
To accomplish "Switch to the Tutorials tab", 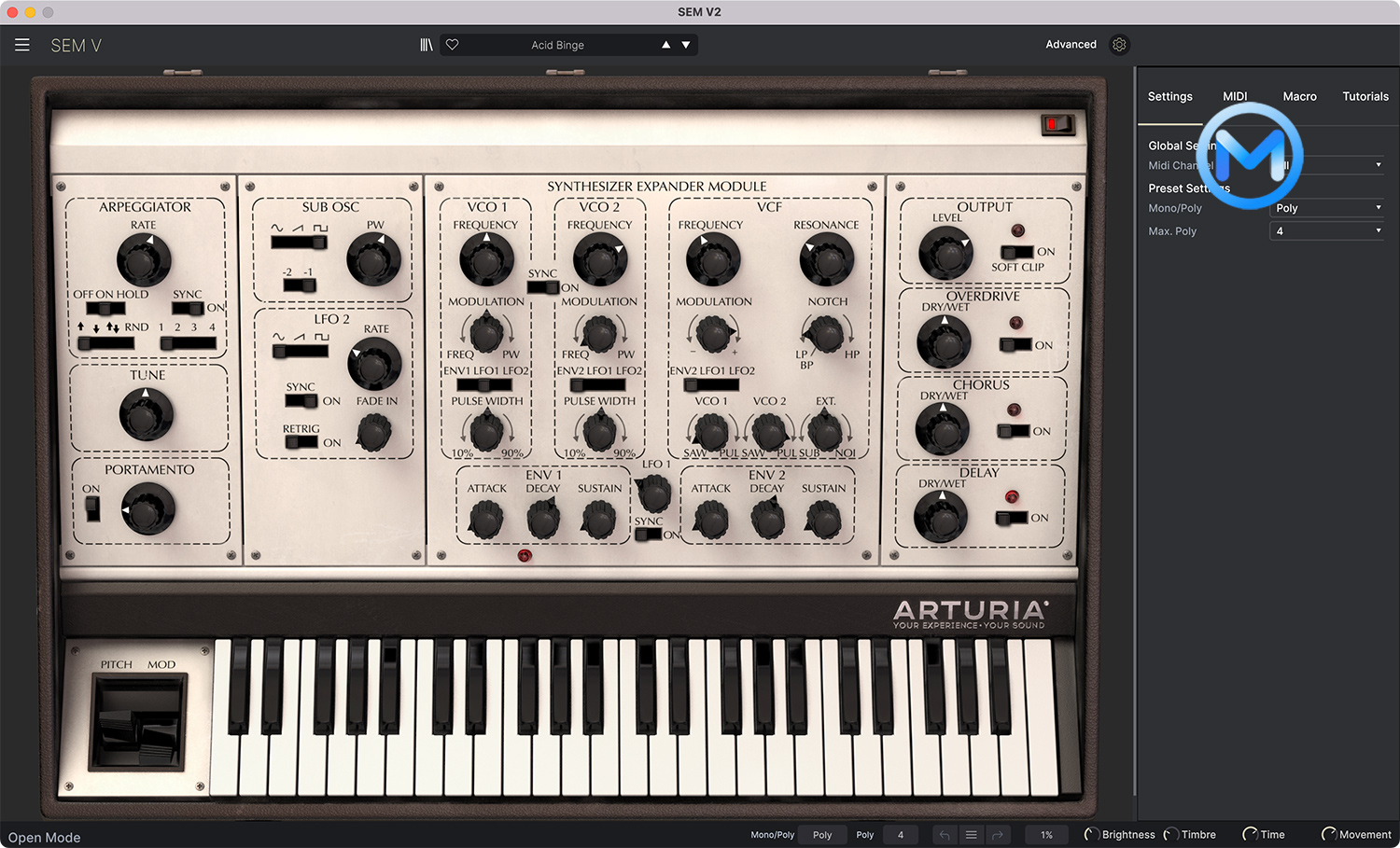I will pos(1365,96).
